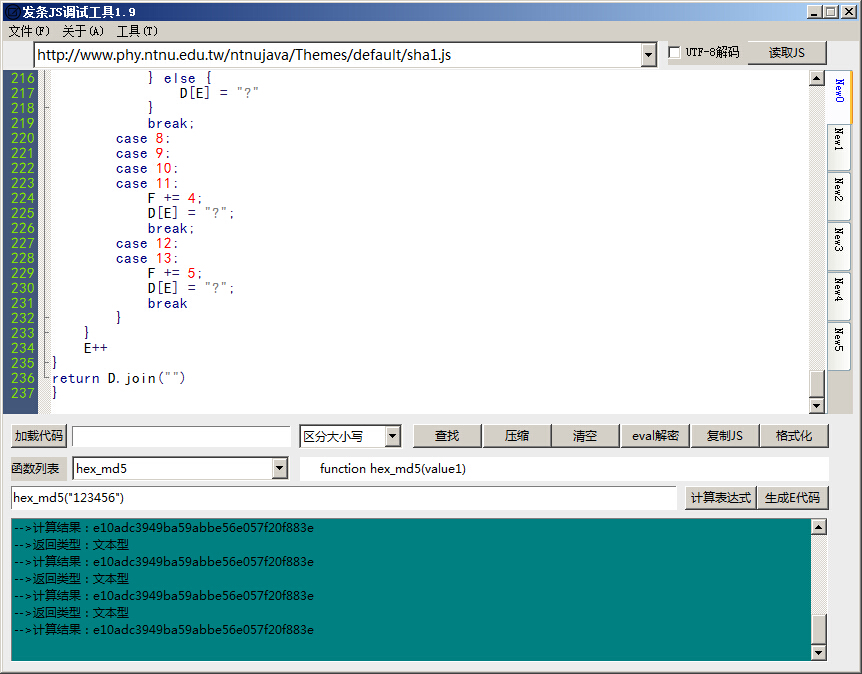Expand the hex_md5 function list dropdown
This screenshot has height=674, width=862.
tap(279, 468)
